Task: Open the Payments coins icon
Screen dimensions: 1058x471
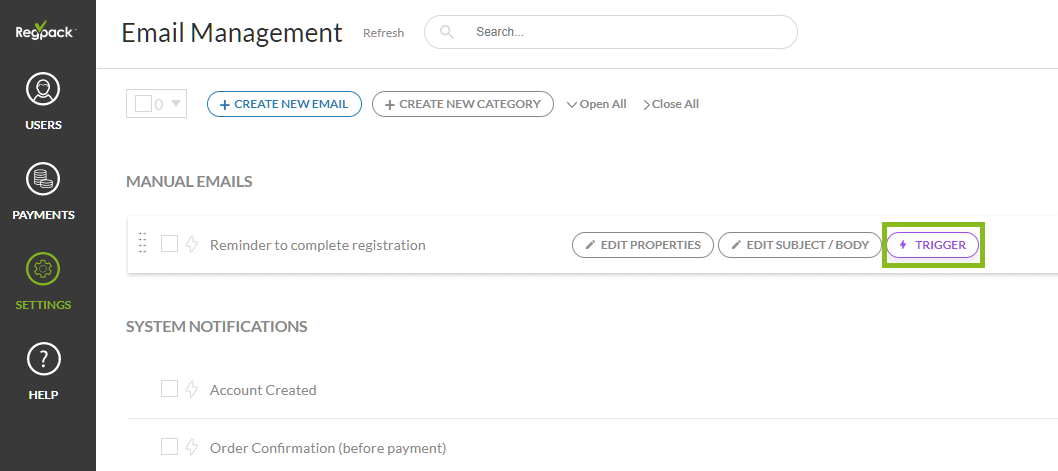Action: (43, 180)
